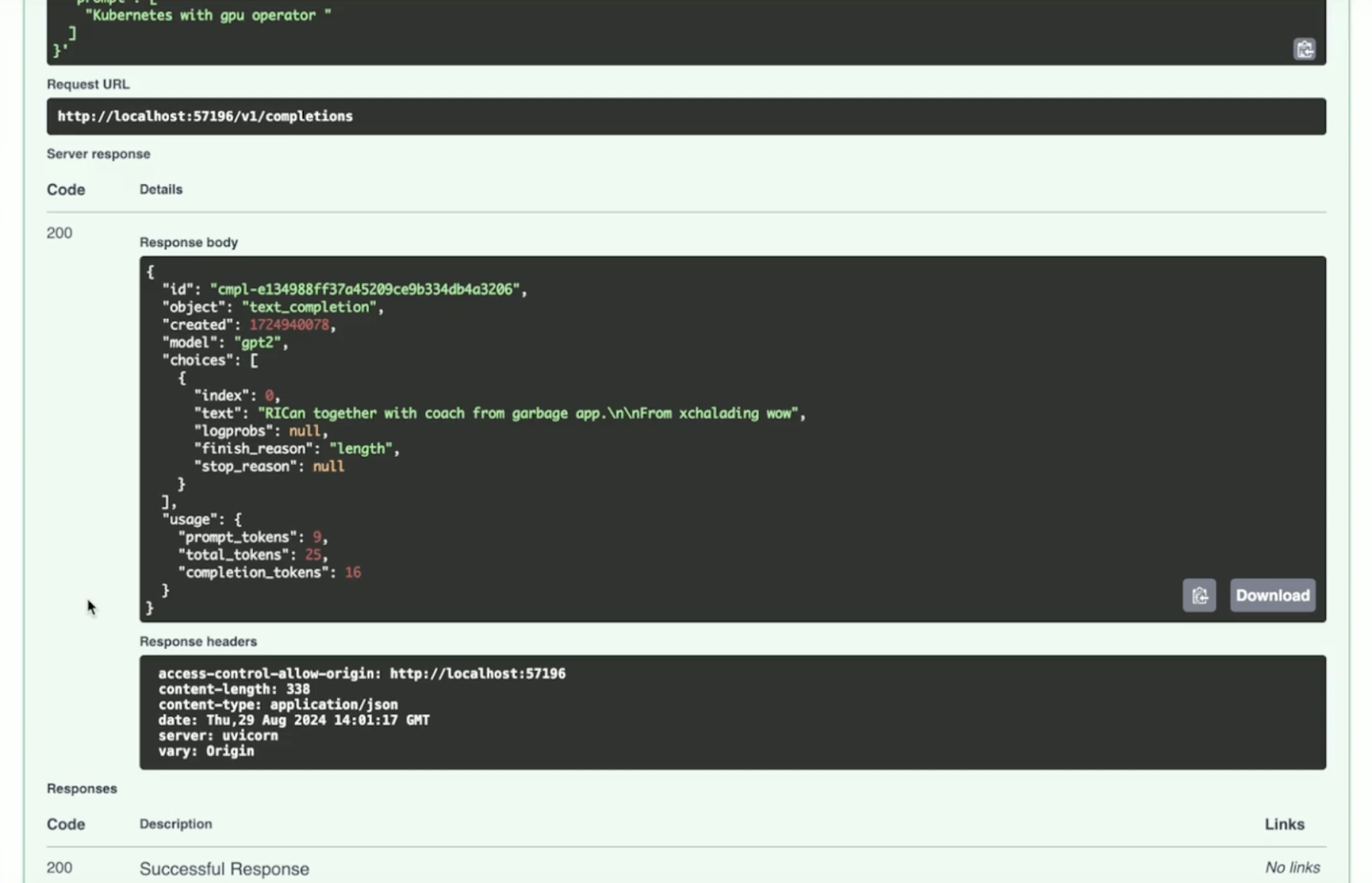Click the 200 code in server response
Viewport: 1372px width, 883px height.
point(59,233)
